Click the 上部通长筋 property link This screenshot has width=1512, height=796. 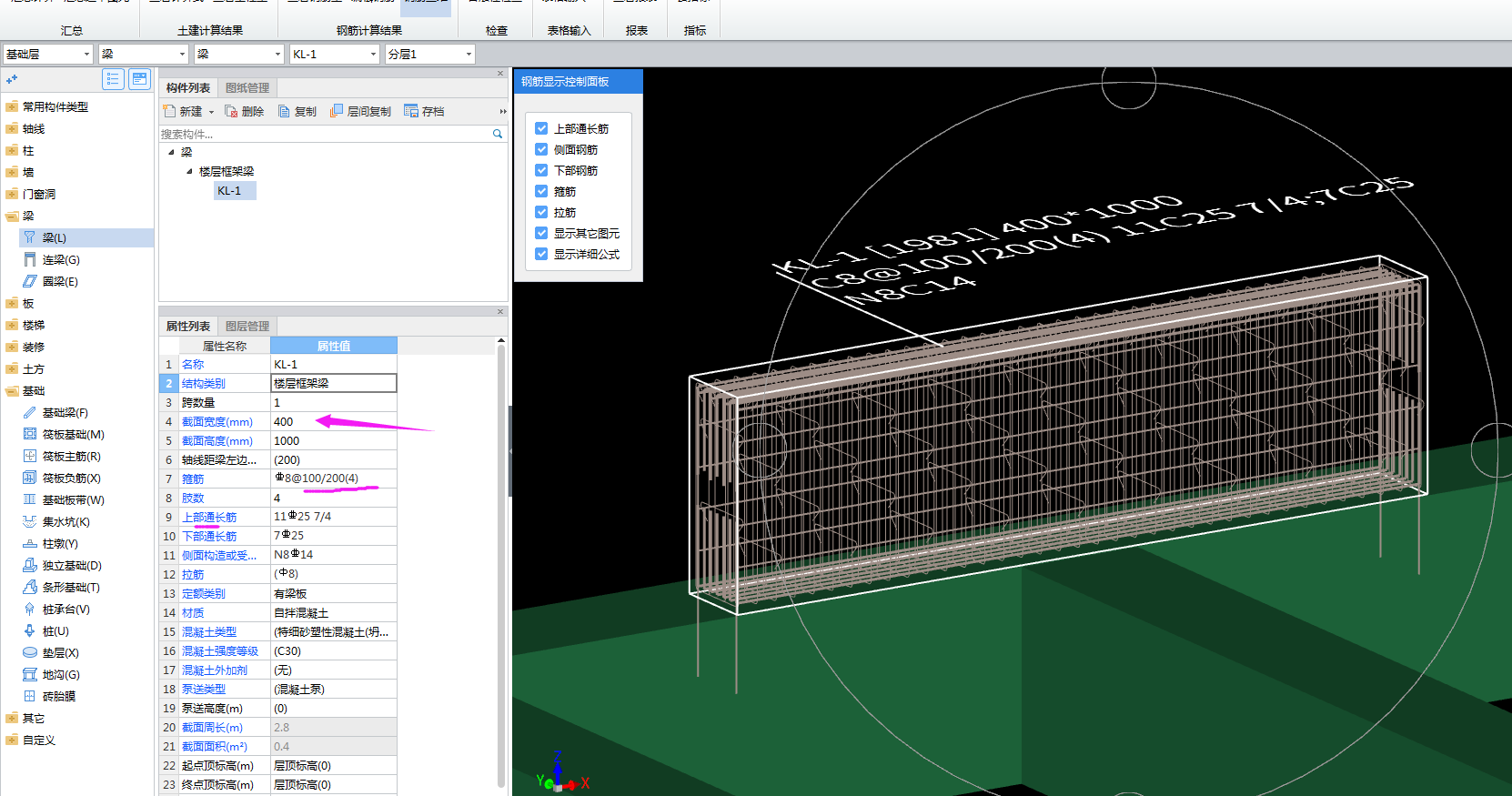(209, 518)
